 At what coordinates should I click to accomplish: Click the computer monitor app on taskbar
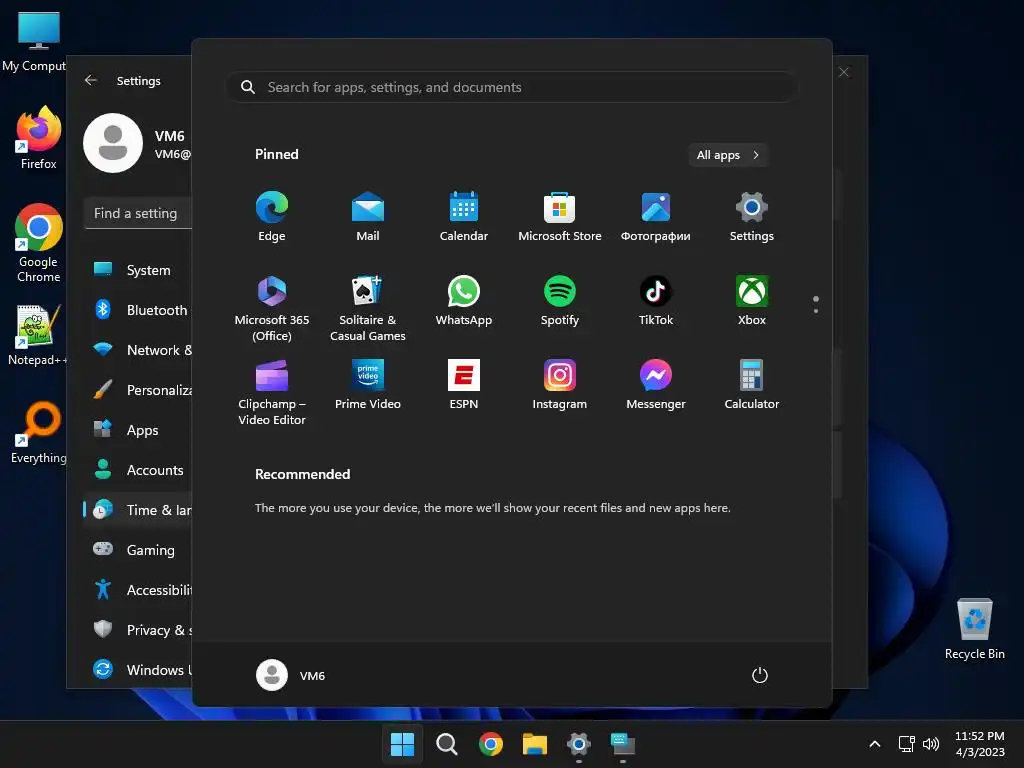pyautogui.click(x=623, y=744)
